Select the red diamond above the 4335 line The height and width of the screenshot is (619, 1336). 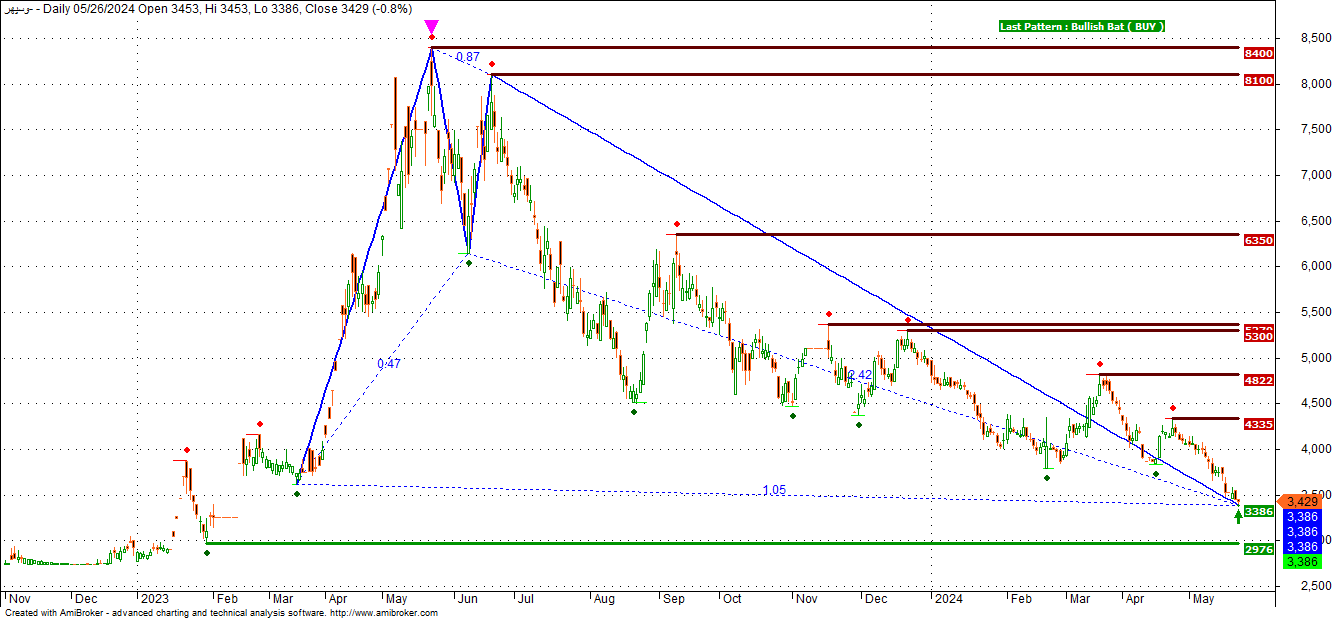(x=1173, y=408)
